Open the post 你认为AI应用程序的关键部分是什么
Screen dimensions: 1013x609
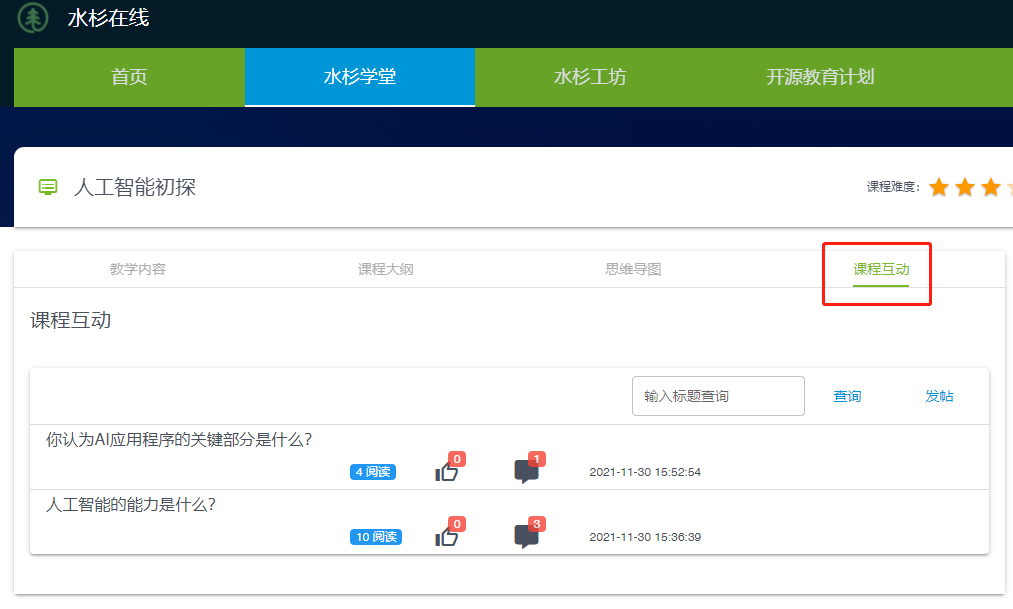(179, 440)
